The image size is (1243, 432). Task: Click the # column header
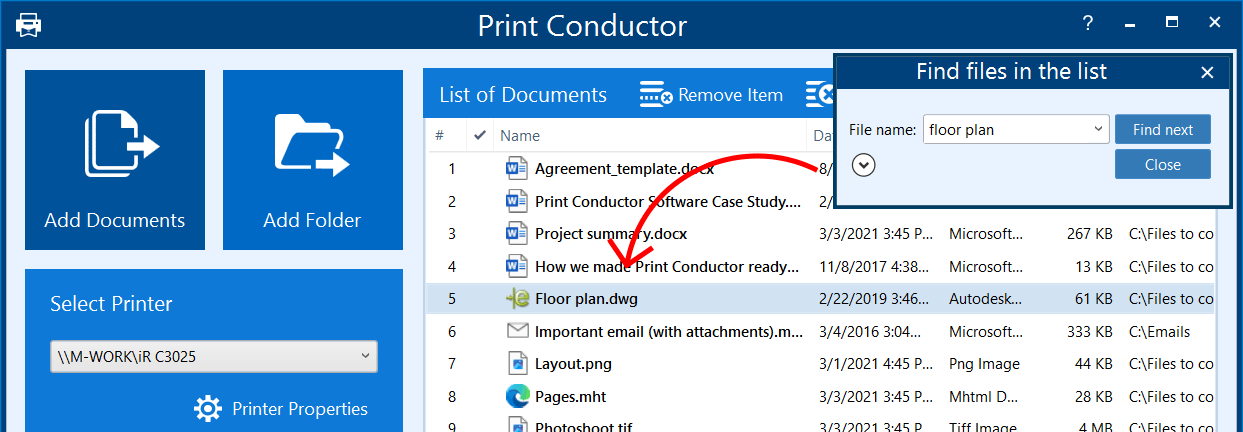point(439,135)
